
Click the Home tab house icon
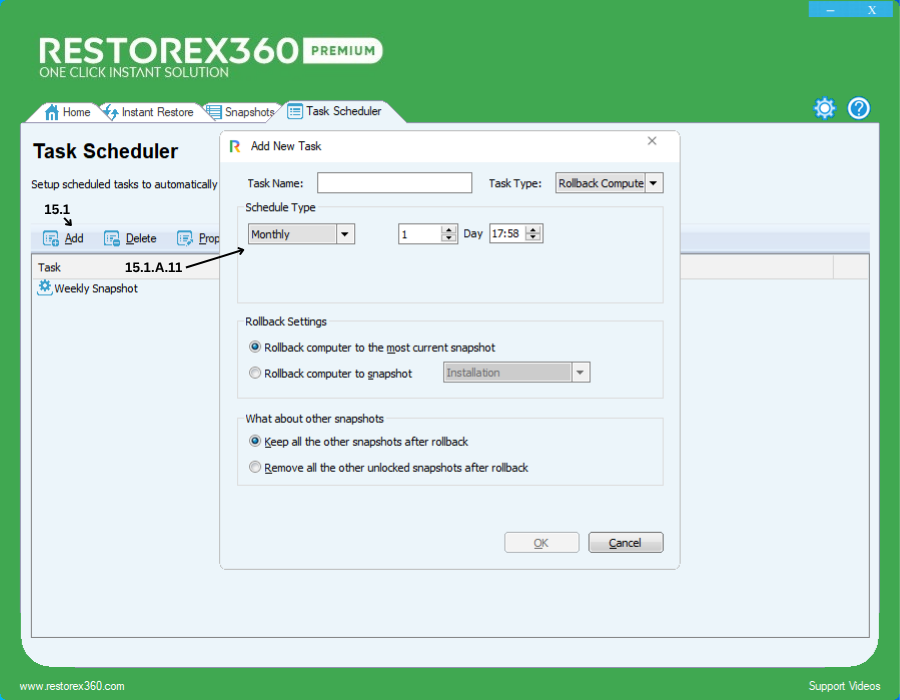pyautogui.click(x=52, y=112)
